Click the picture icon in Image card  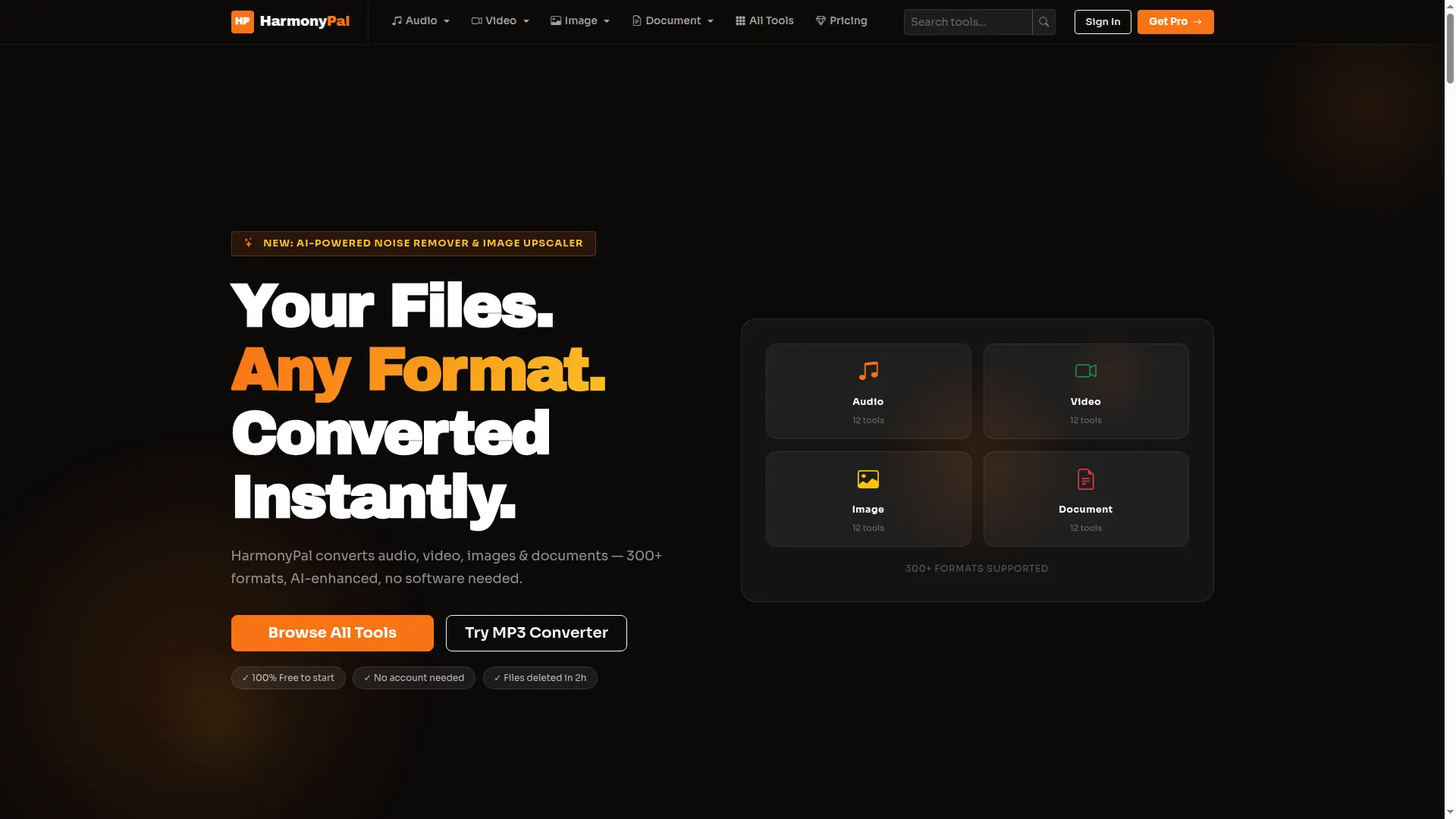(x=868, y=479)
